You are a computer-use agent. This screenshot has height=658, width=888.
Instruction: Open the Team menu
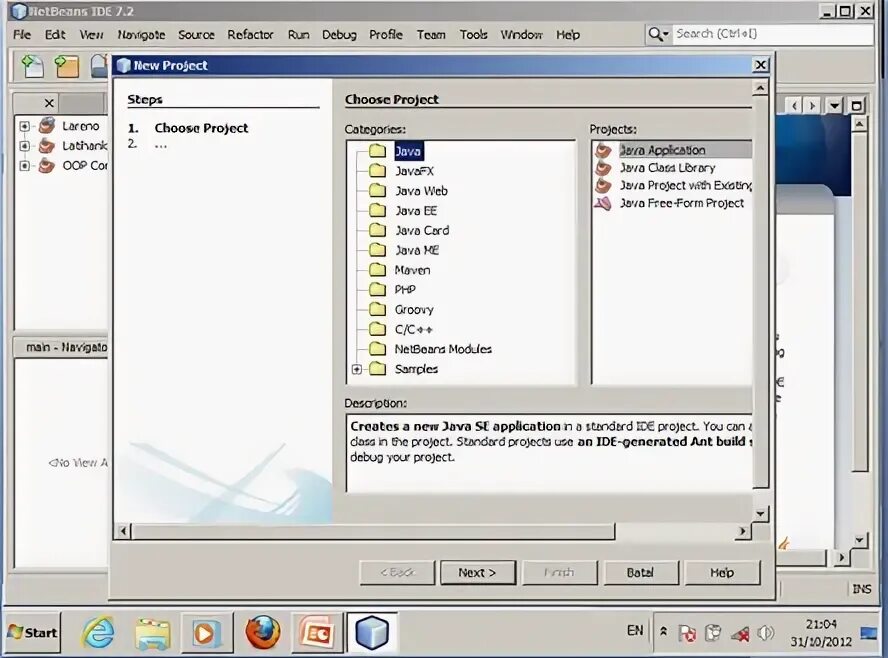[x=431, y=35]
